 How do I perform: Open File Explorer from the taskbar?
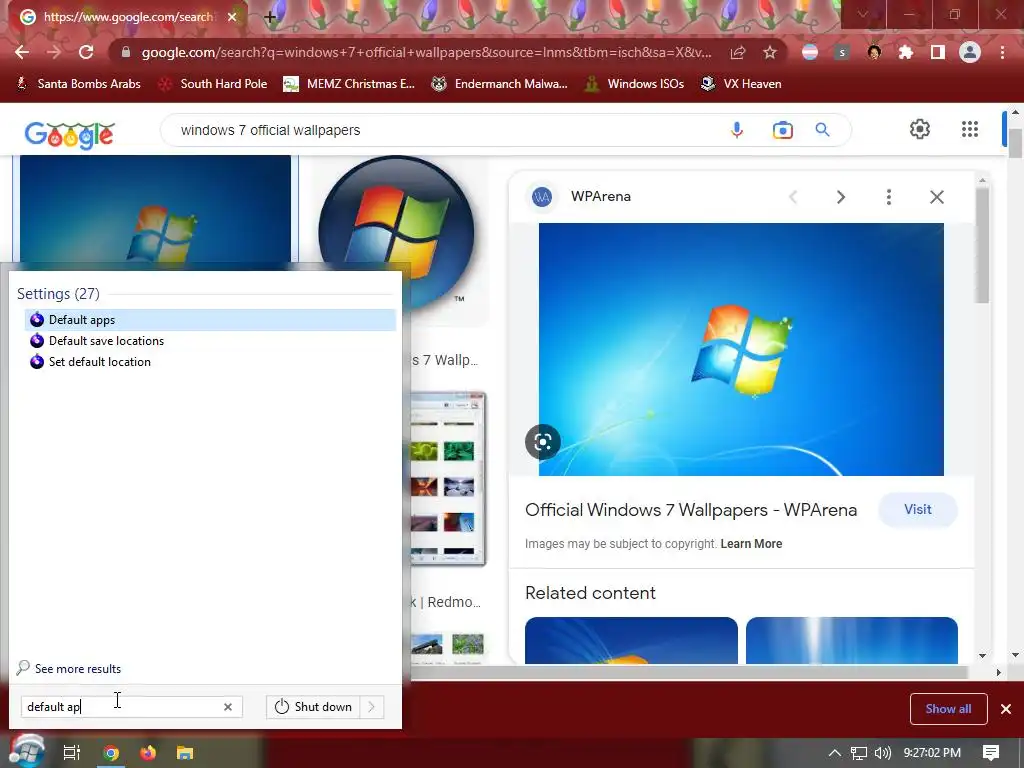click(x=185, y=753)
